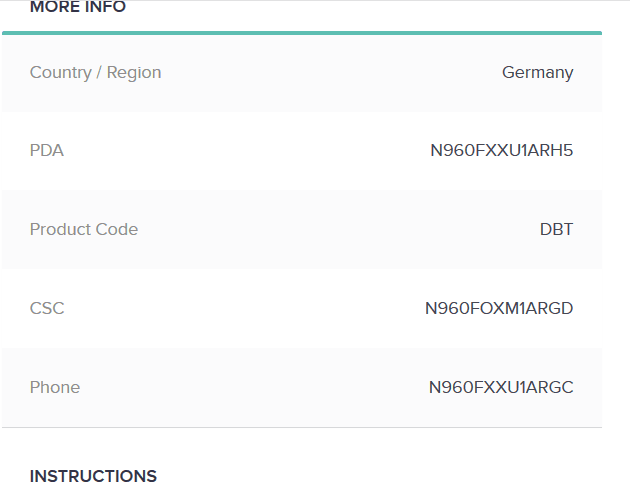Click the PDA label
630x498 pixels.
tap(47, 151)
